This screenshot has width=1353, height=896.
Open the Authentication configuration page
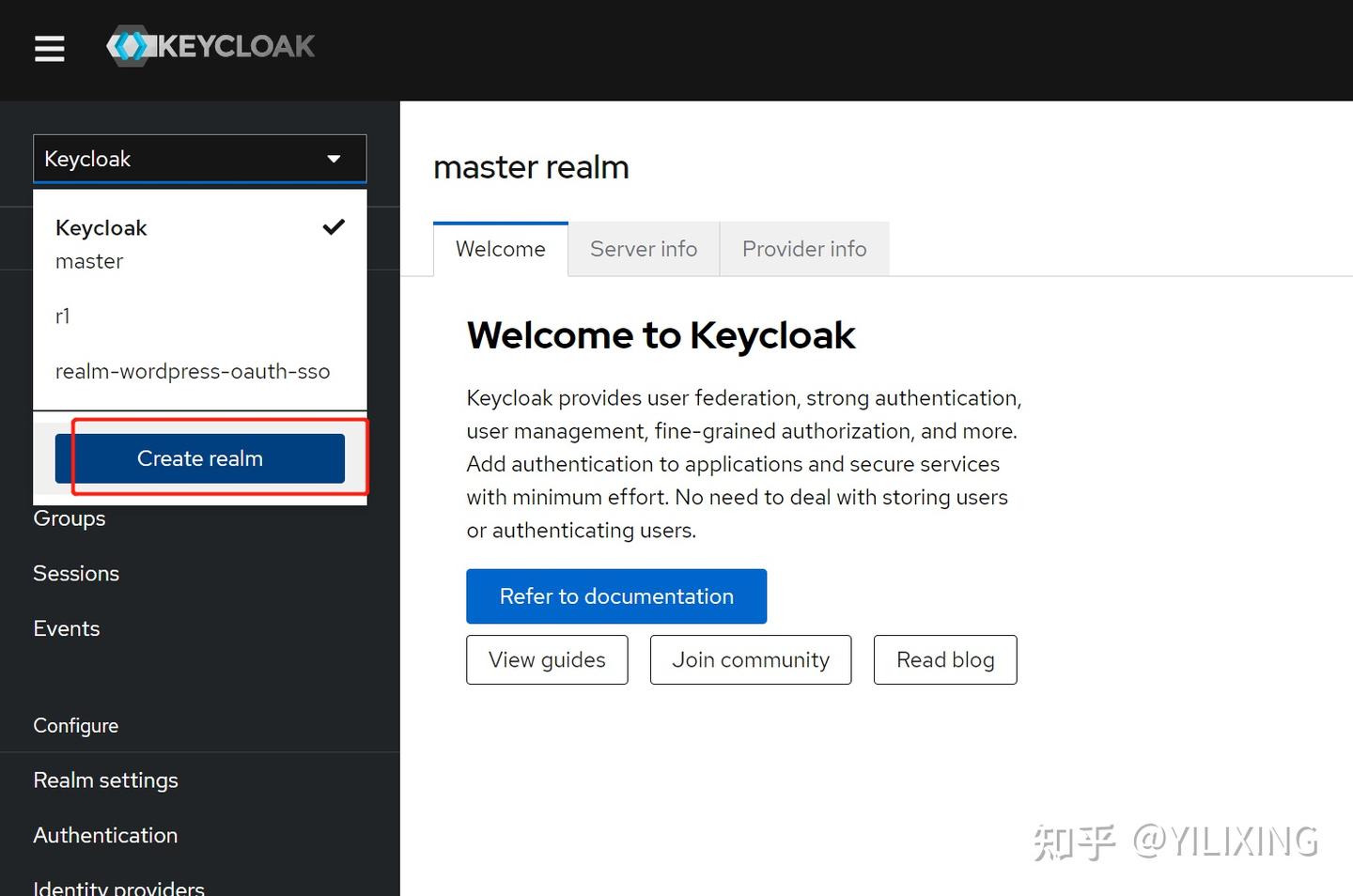coord(105,835)
